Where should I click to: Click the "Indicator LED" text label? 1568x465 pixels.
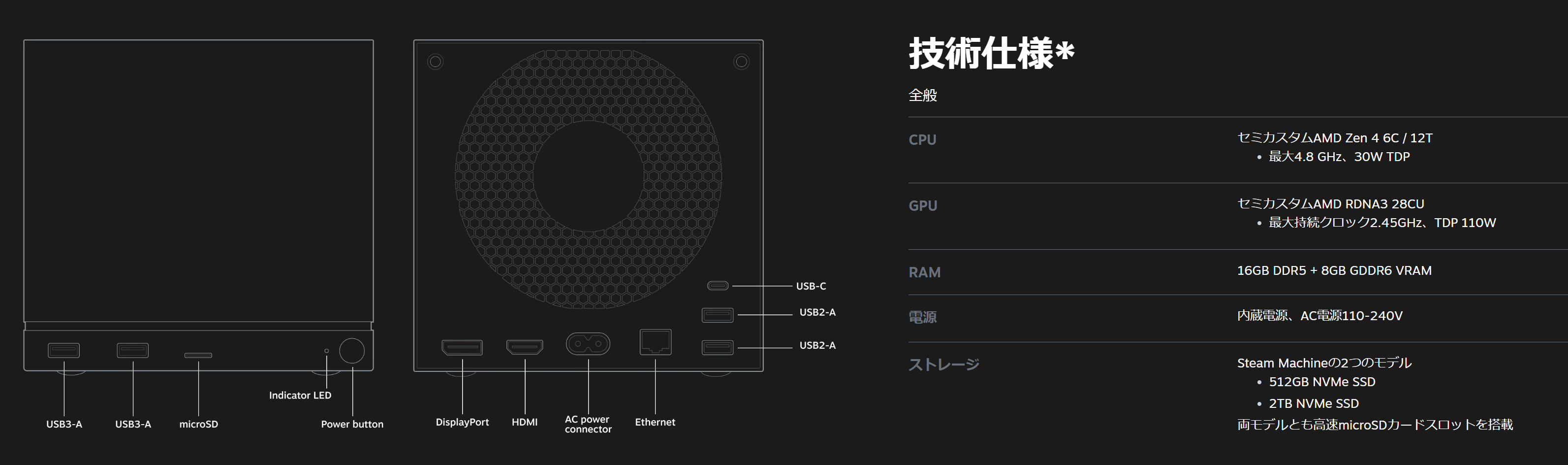click(300, 396)
